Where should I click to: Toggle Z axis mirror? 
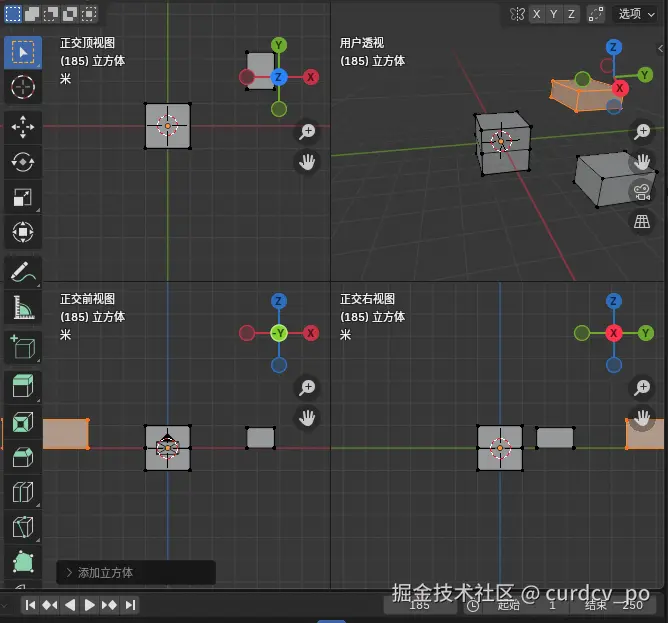(571, 14)
